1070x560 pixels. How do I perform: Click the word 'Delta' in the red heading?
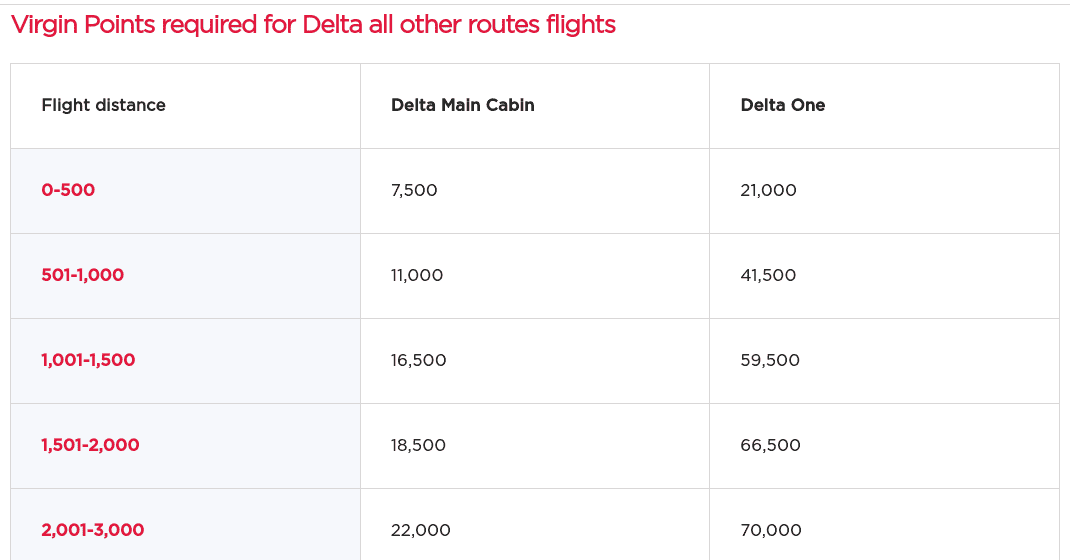coord(332,25)
